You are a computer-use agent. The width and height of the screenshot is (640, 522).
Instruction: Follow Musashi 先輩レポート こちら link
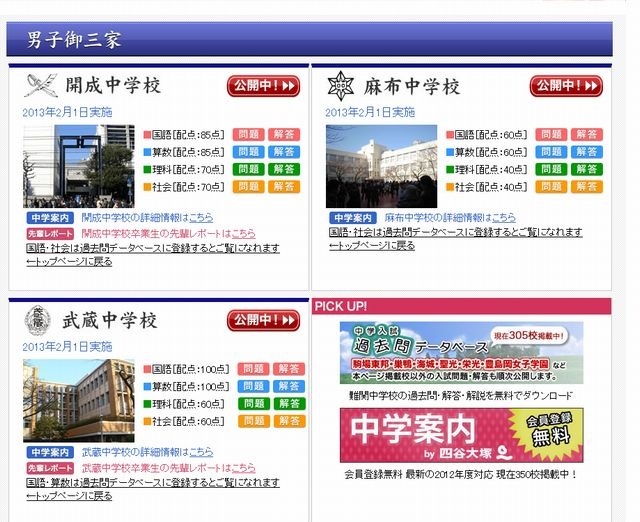244,468
